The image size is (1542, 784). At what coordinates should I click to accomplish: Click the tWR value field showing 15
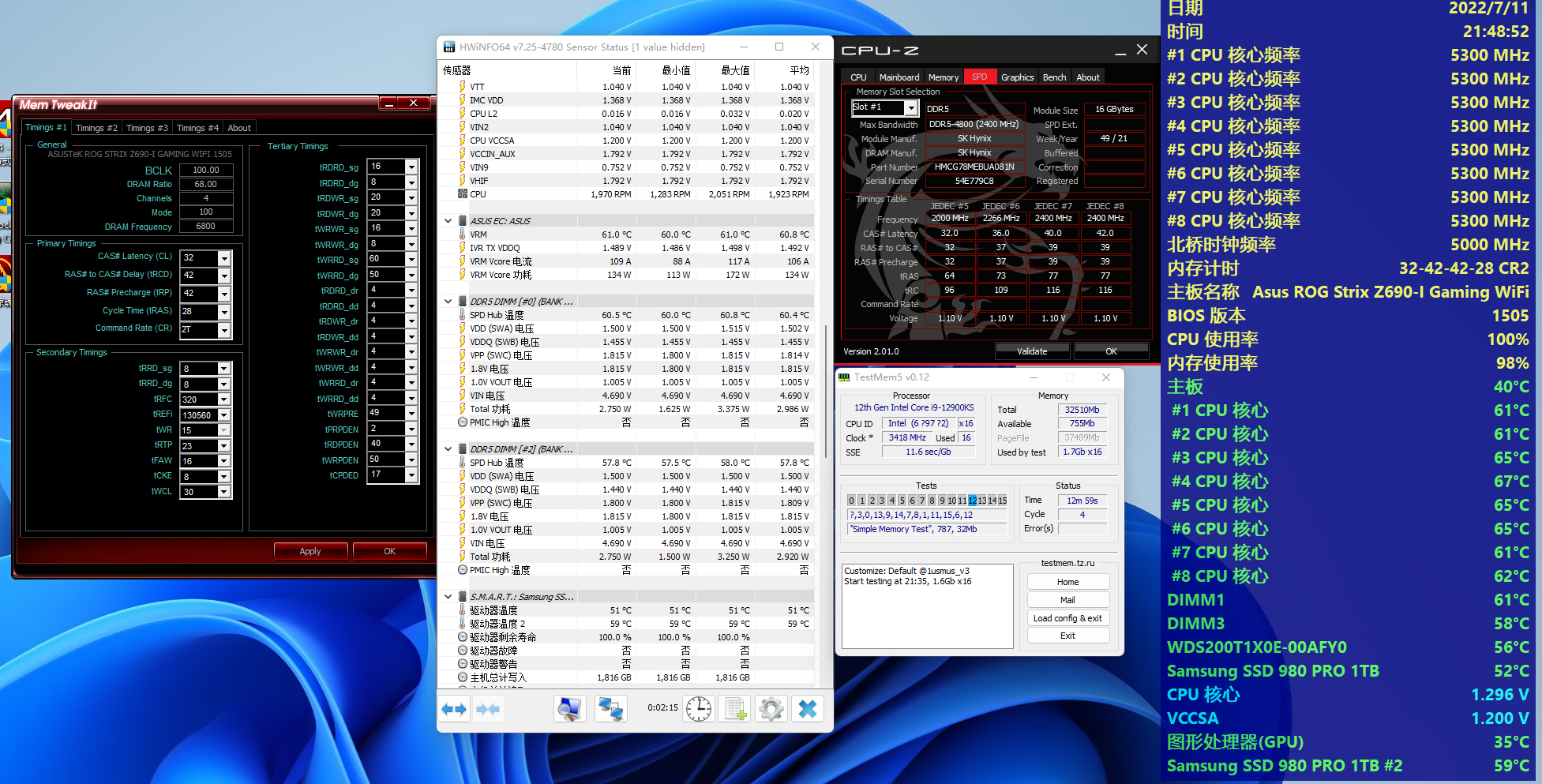tap(199, 430)
